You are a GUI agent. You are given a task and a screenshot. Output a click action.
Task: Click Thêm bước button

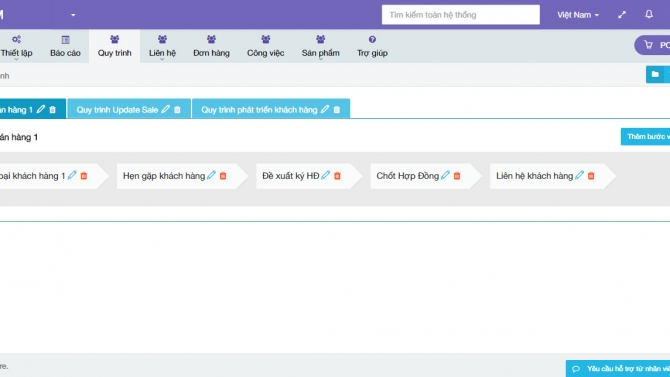point(645,136)
